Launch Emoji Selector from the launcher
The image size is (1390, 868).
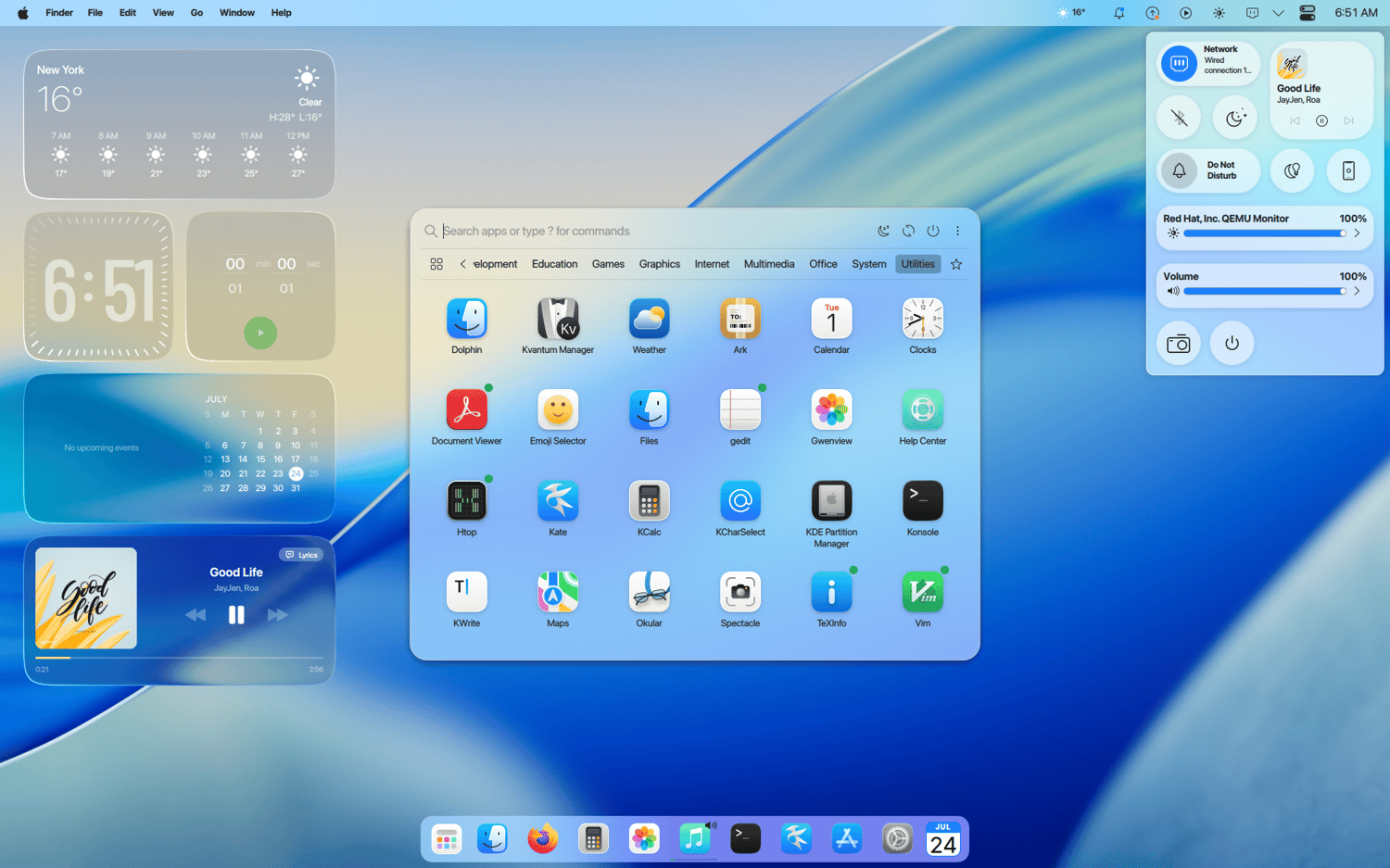pos(558,410)
